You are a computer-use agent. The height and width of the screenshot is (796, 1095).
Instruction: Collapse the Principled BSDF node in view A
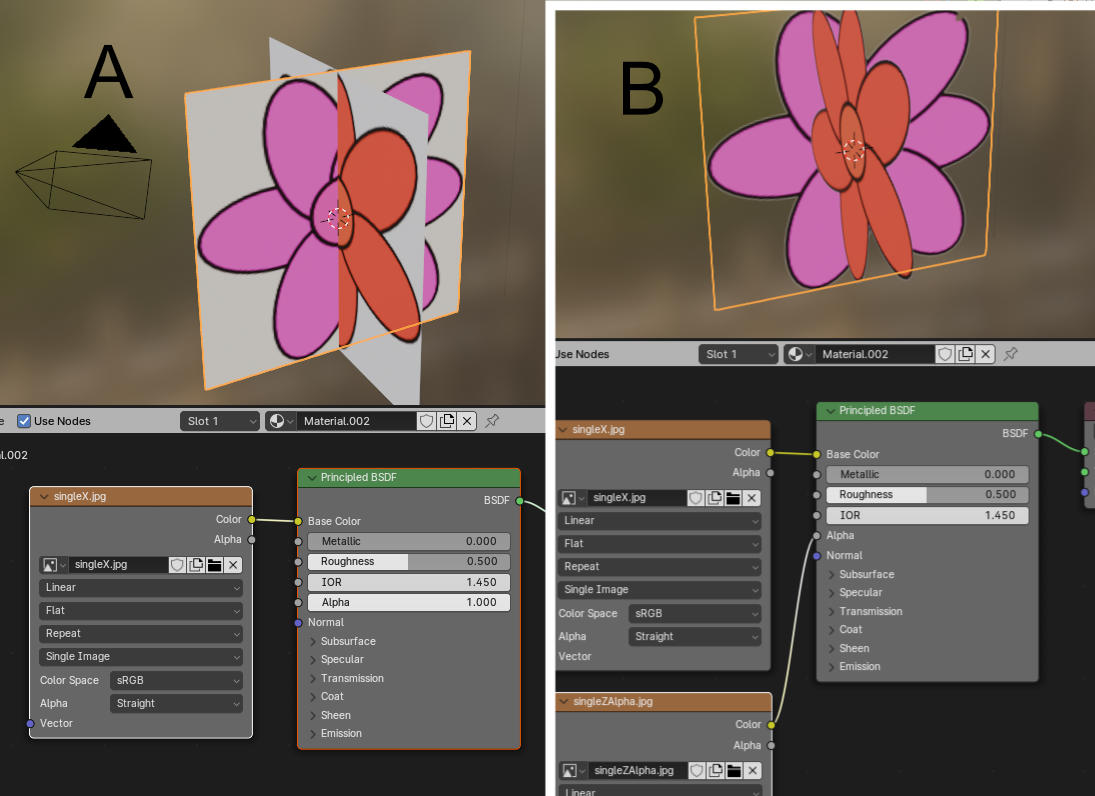click(311, 478)
